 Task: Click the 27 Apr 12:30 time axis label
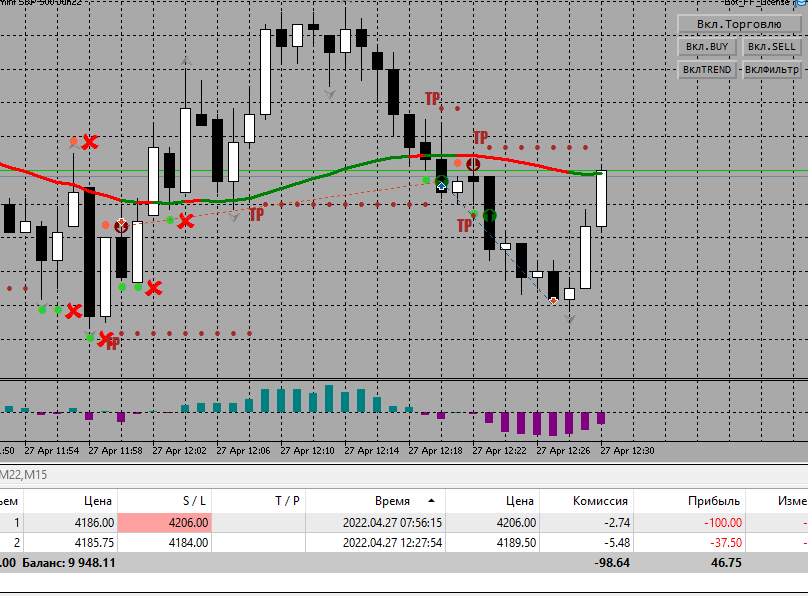point(627,451)
